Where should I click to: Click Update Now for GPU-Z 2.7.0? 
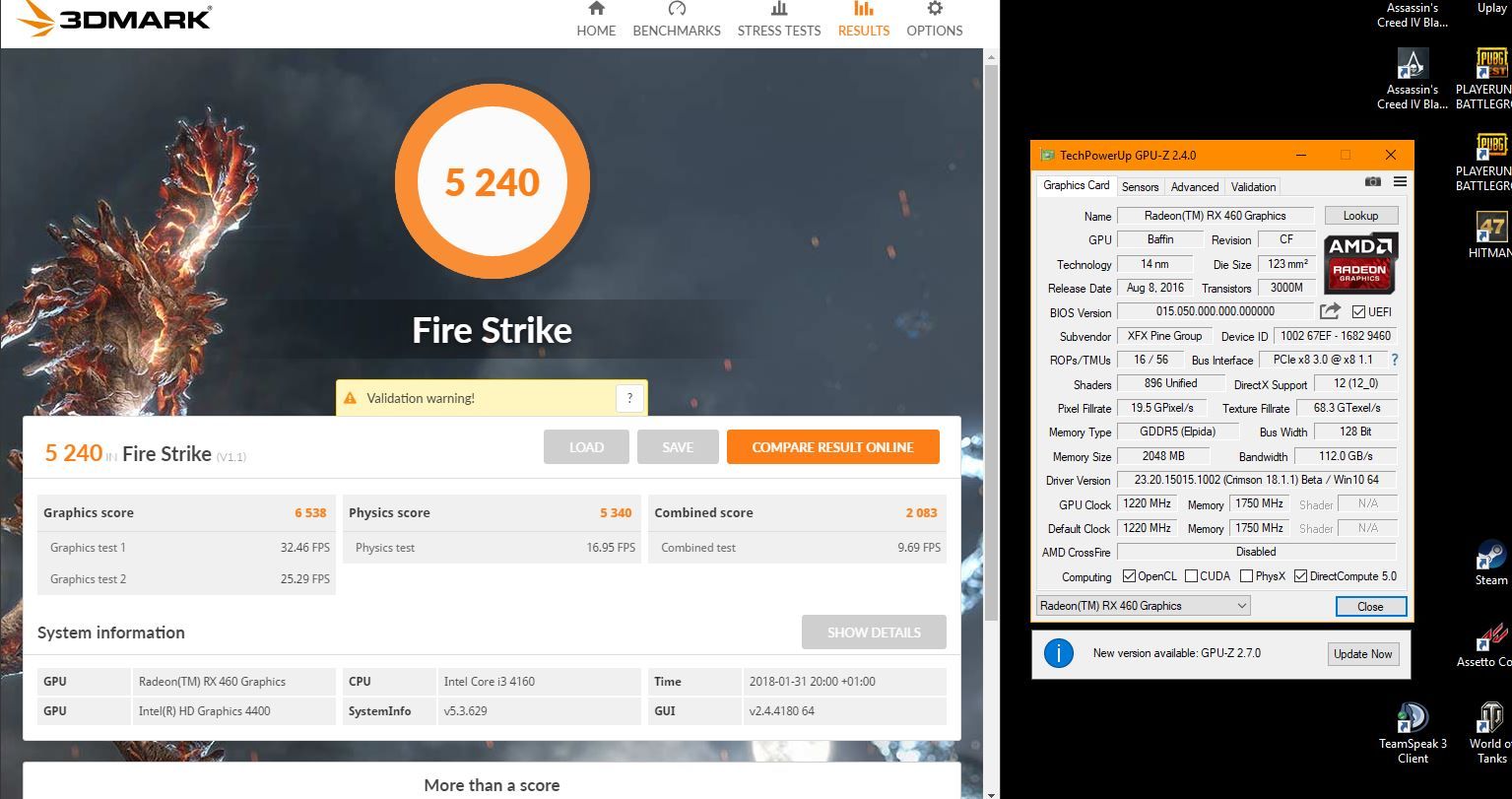click(x=1362, y=654)
